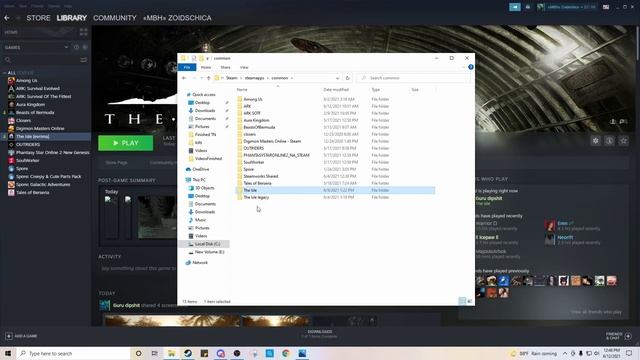Select Closers in Steam games list
This screenshot has height=360, width=640.
pyautogui.click(x=23, y=120)
